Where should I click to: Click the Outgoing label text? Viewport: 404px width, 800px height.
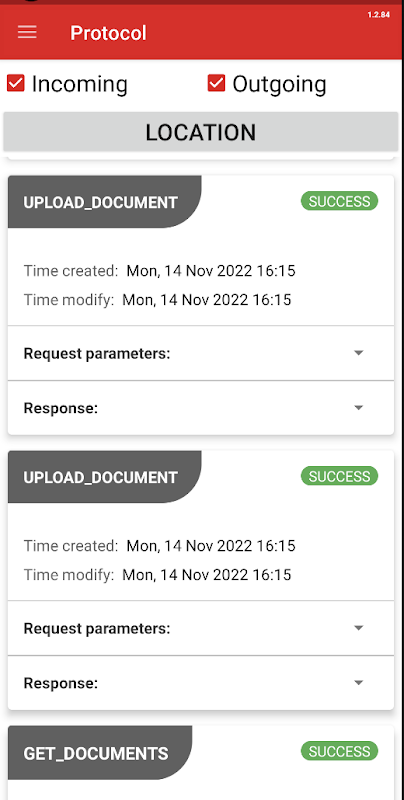[x=280, y=84]
